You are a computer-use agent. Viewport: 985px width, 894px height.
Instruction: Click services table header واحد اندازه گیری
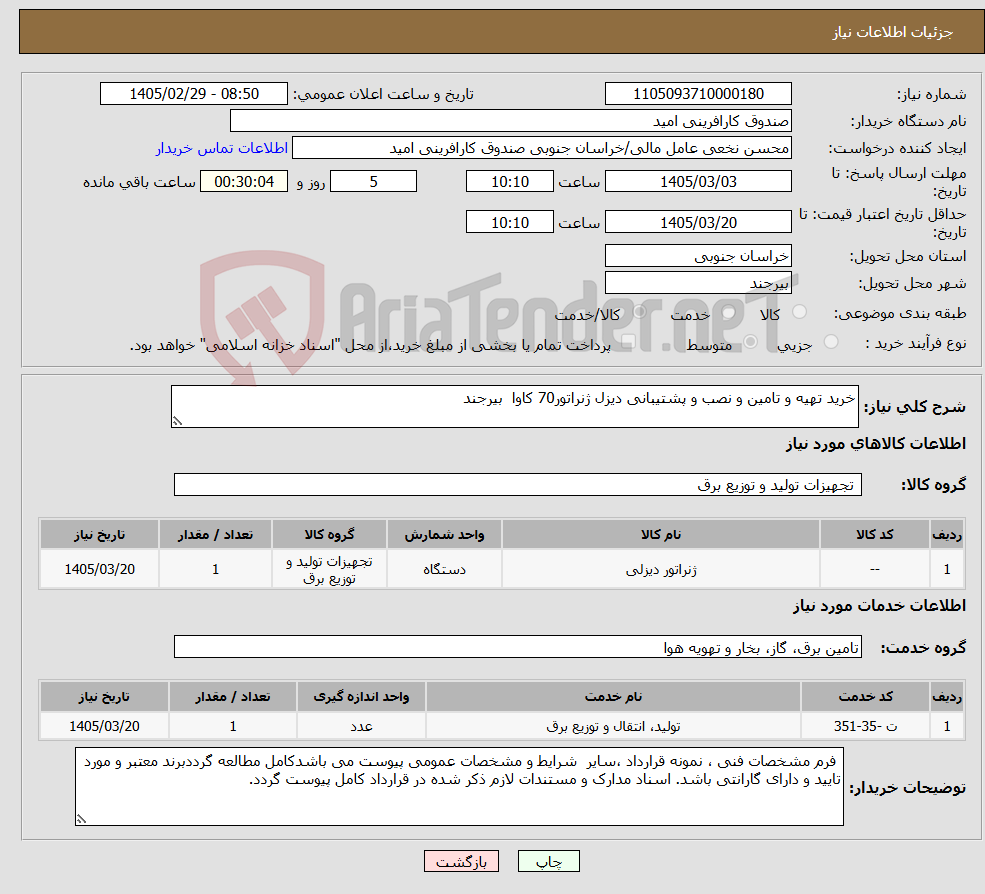coord(361,696)
